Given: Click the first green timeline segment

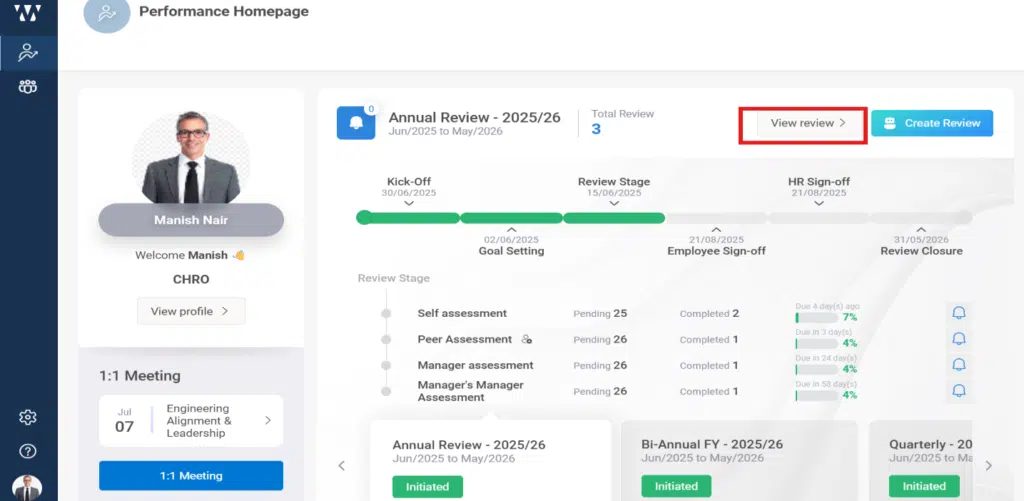Looking at the screenshot, I should (x=408, y=218).
